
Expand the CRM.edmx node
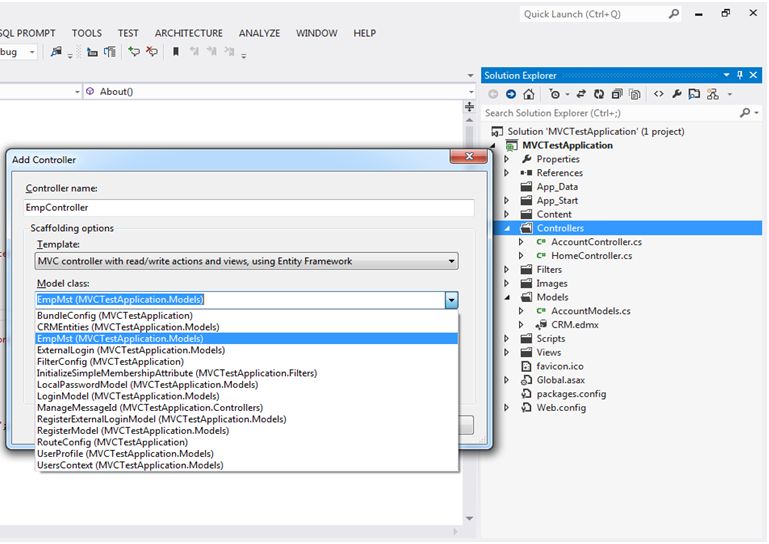pos(521,325)
